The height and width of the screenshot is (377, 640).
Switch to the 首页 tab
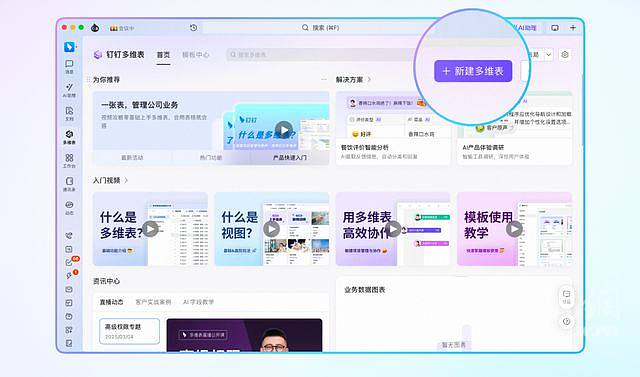click(163, 55)
